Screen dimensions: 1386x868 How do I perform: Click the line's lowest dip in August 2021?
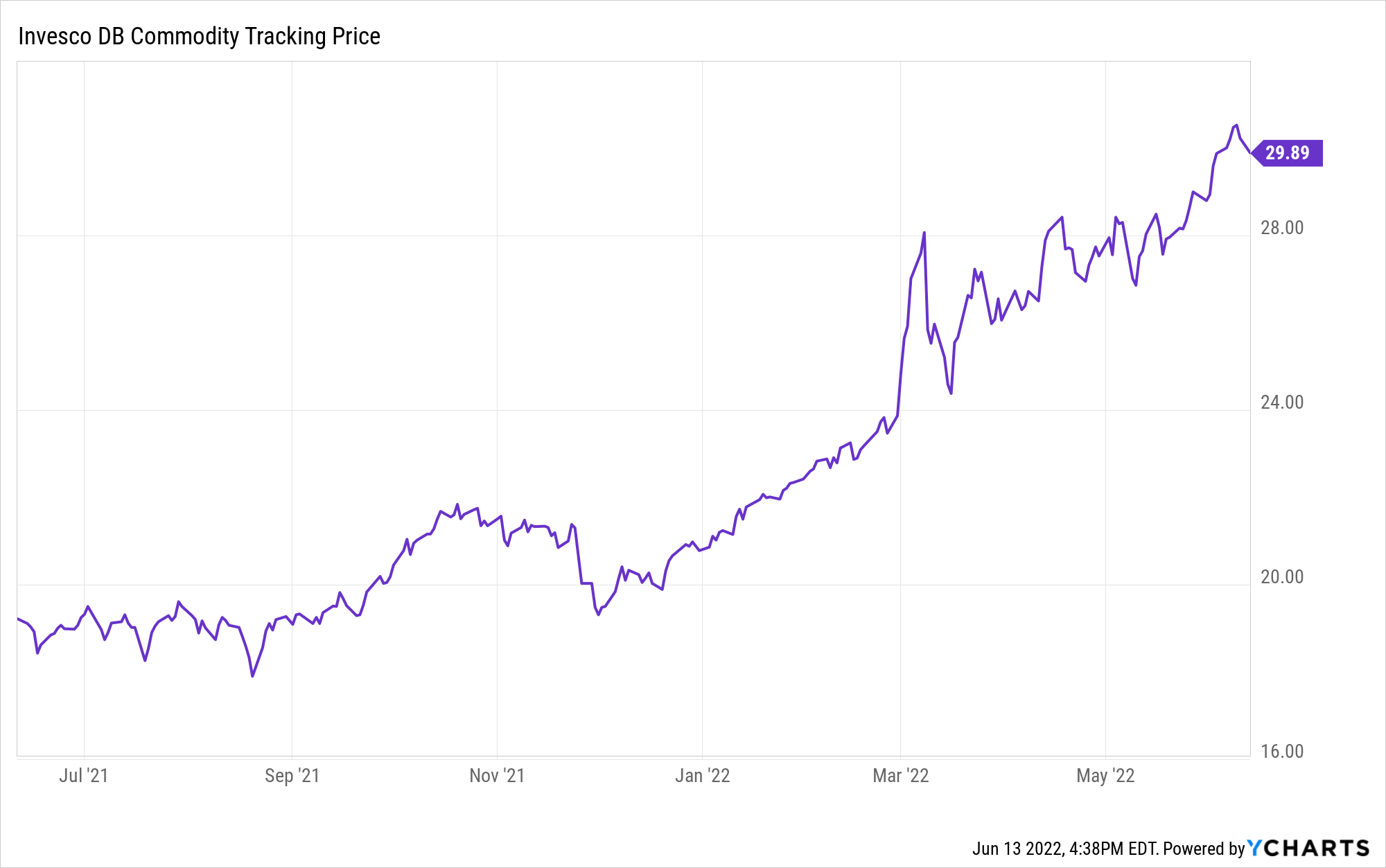252,675
